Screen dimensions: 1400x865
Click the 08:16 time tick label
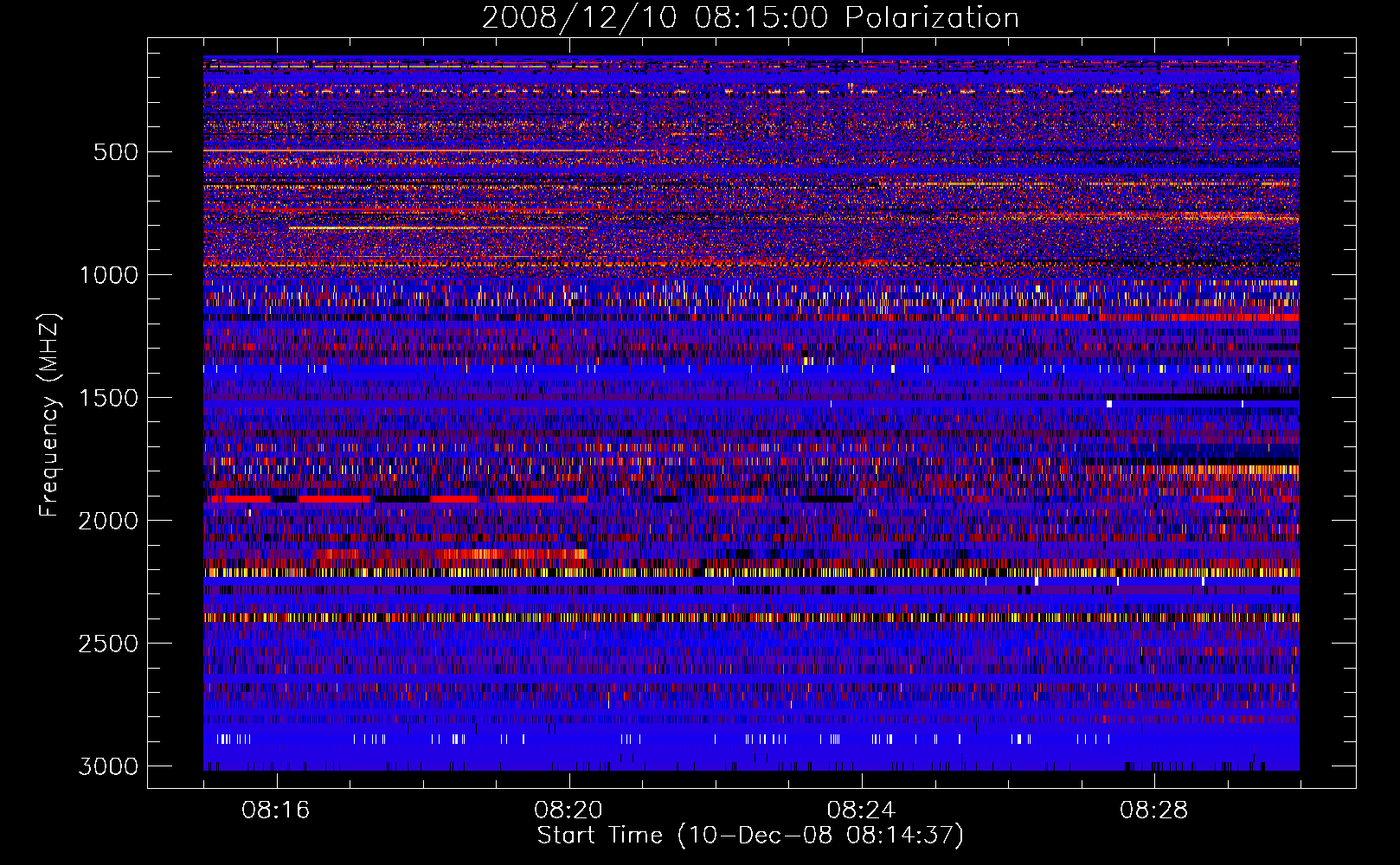276,811
